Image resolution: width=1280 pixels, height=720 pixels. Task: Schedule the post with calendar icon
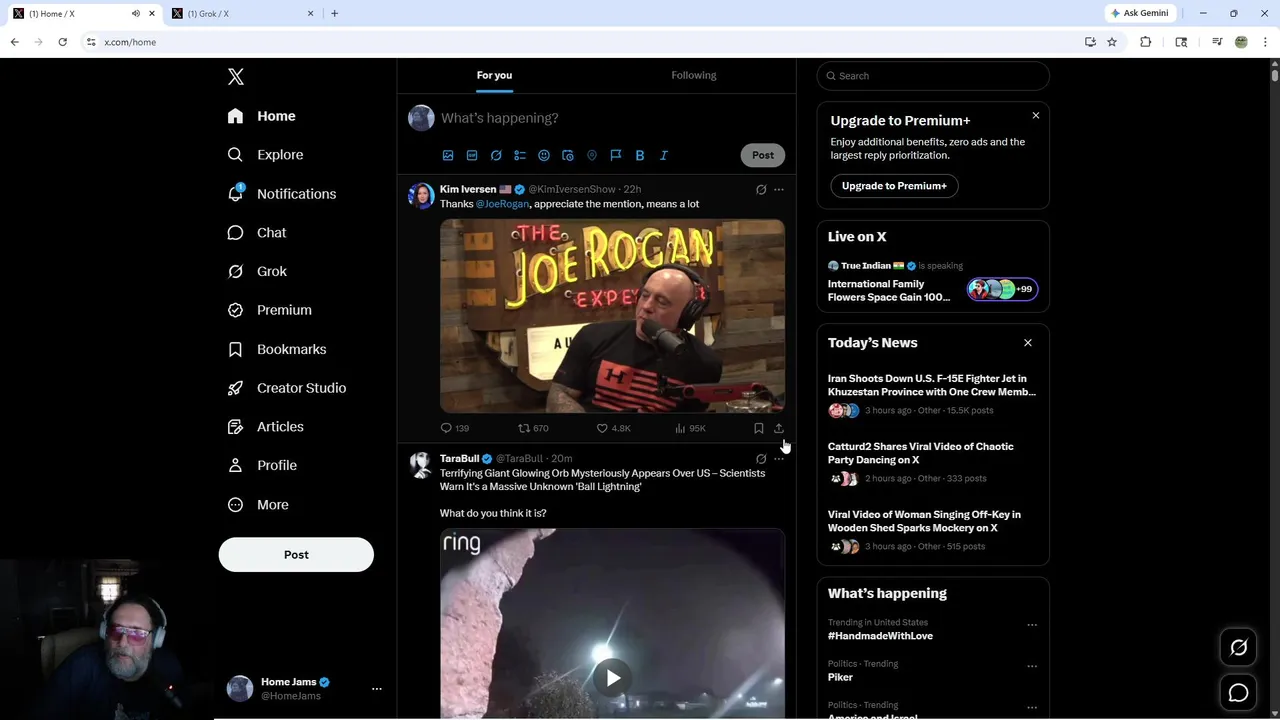(x=568, y=155)
